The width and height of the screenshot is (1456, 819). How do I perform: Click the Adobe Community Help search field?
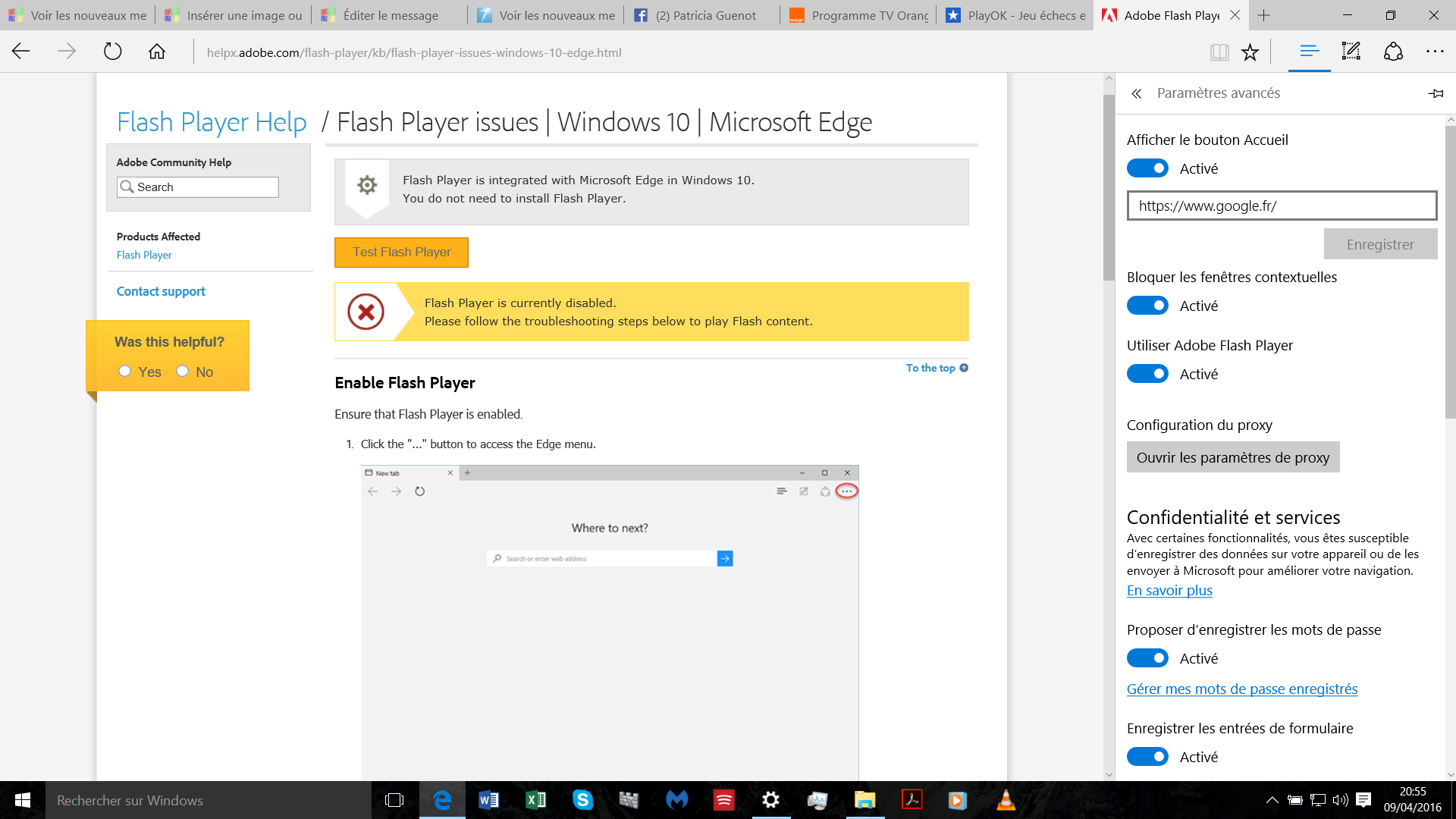tap(198, 187)
